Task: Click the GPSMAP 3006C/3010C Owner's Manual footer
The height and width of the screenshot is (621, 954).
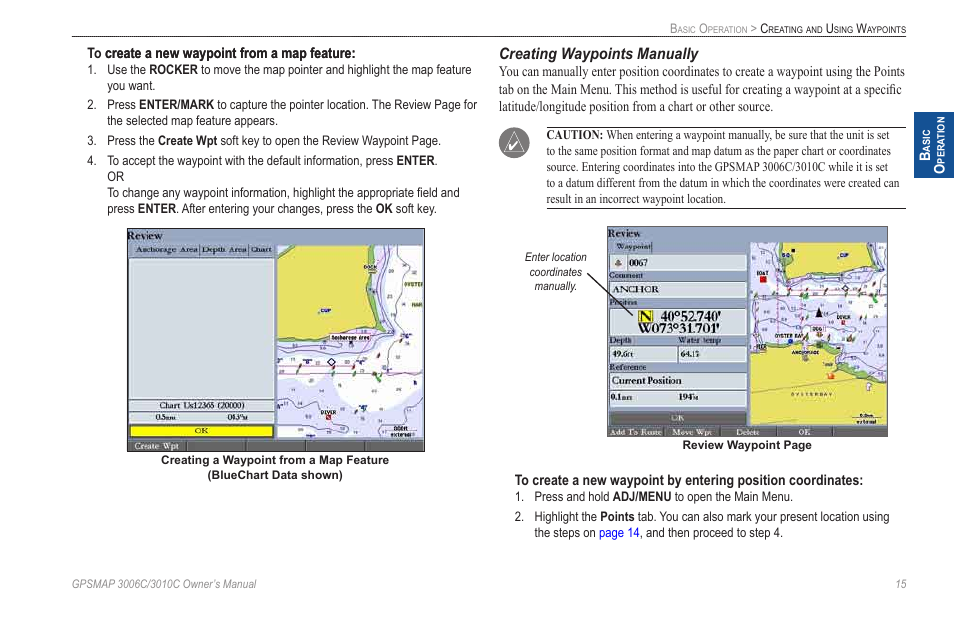Action: click(164, 584)
